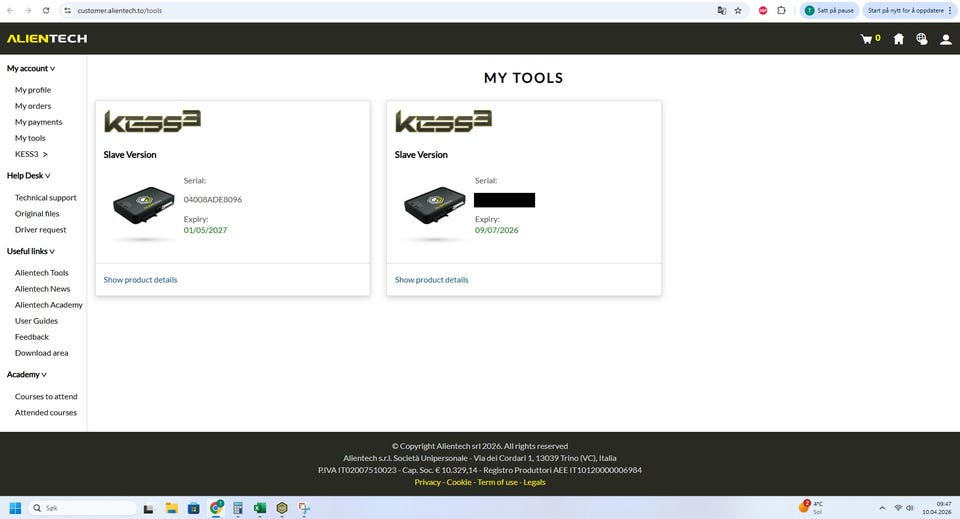Click the Wi-Fi icon in system tray

pos(898,508)
